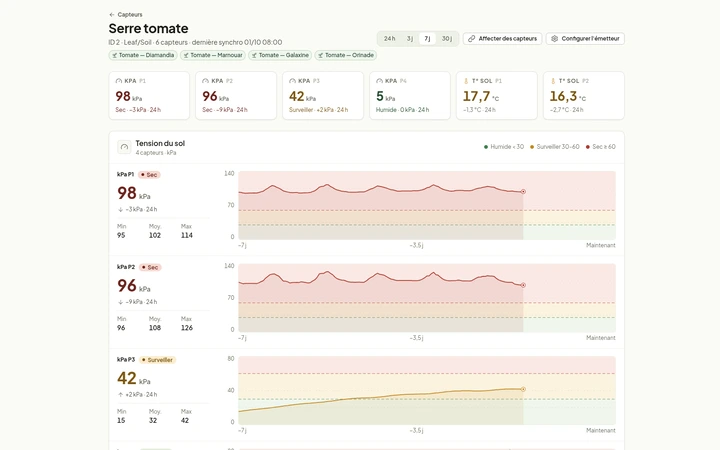Click the latest data point on kPa P2 chart

(523, 285)
